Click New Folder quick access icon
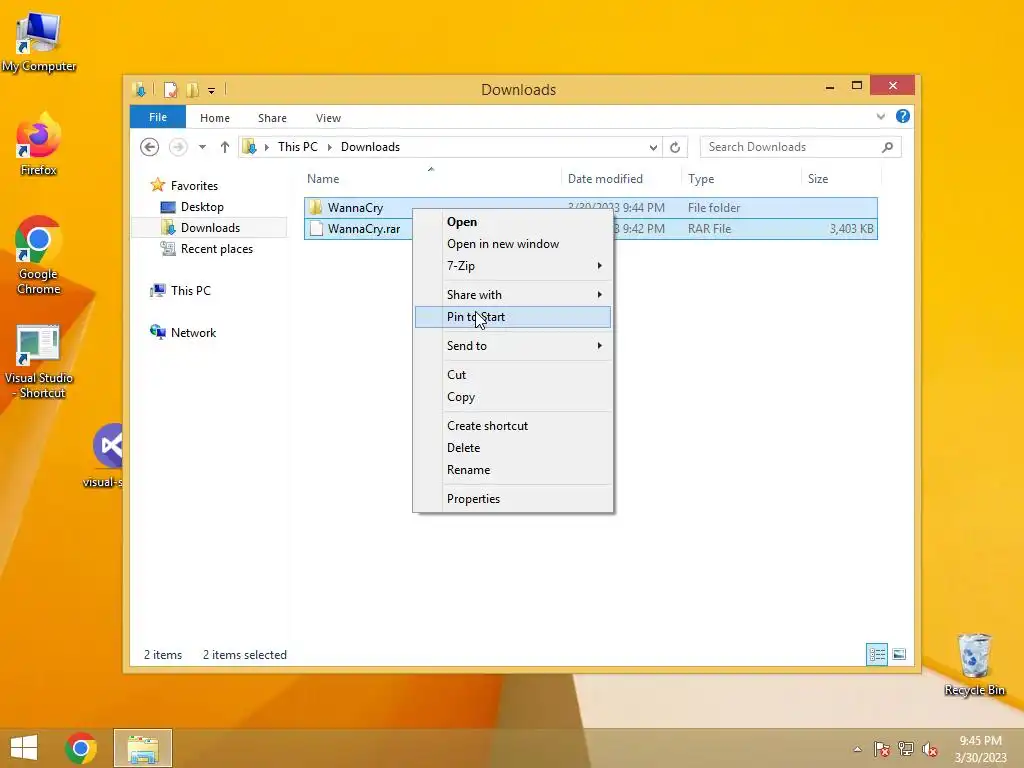 point(193,89)
